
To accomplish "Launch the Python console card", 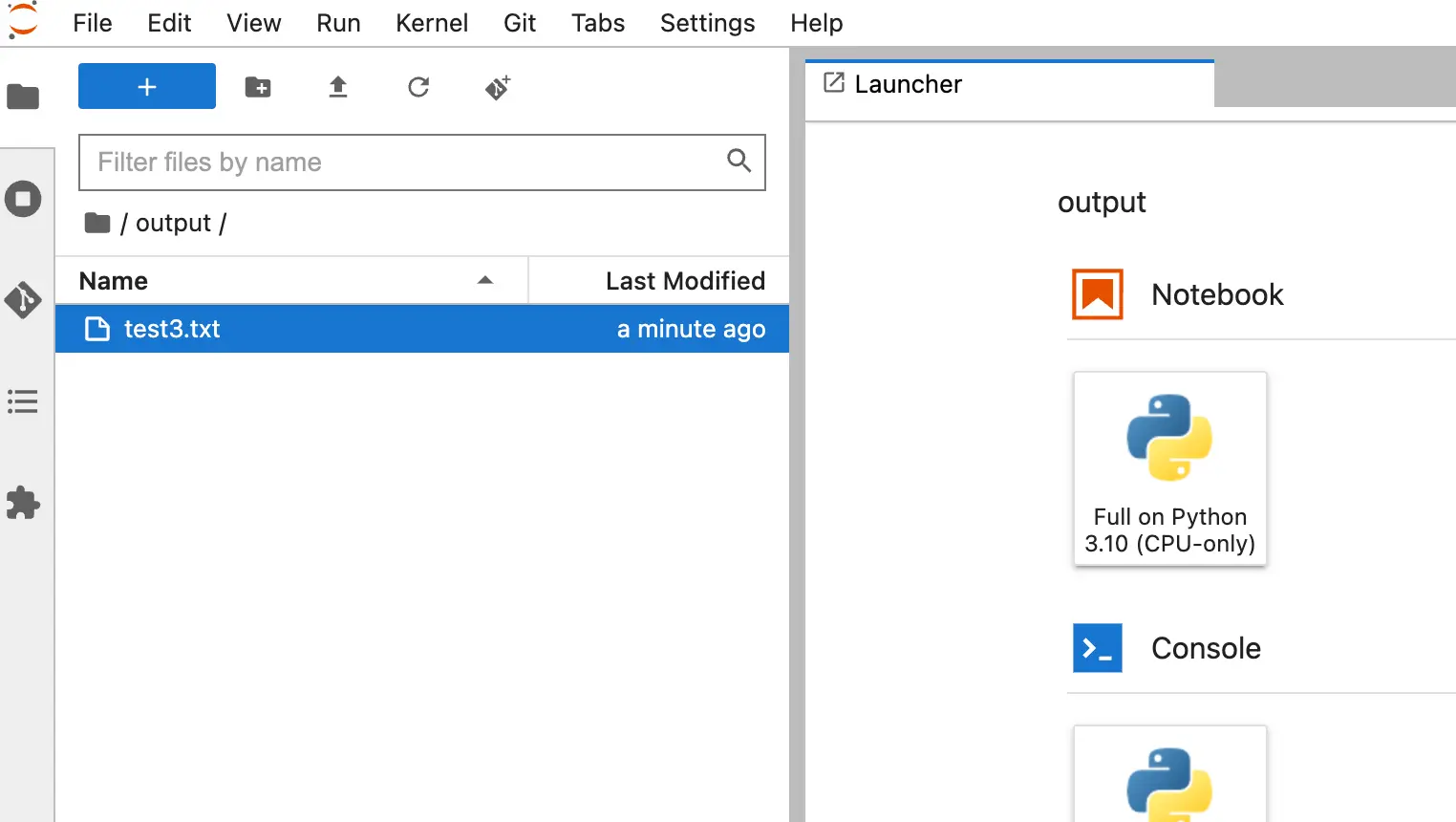I will (1170, 773).
